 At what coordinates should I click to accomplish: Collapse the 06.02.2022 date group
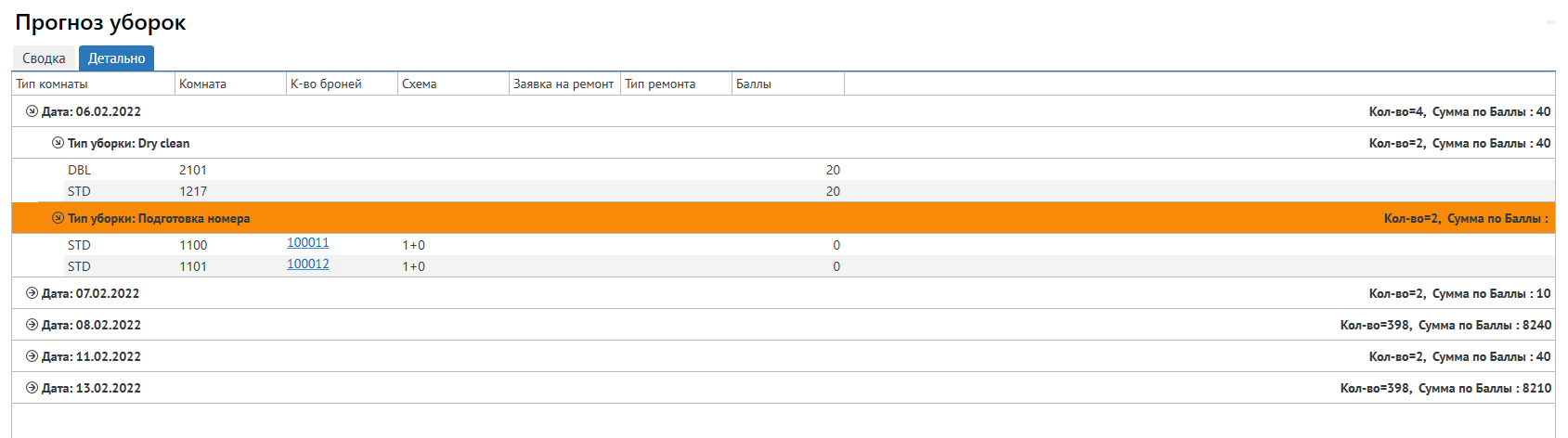pyautogui.click(x=32, y=111)
